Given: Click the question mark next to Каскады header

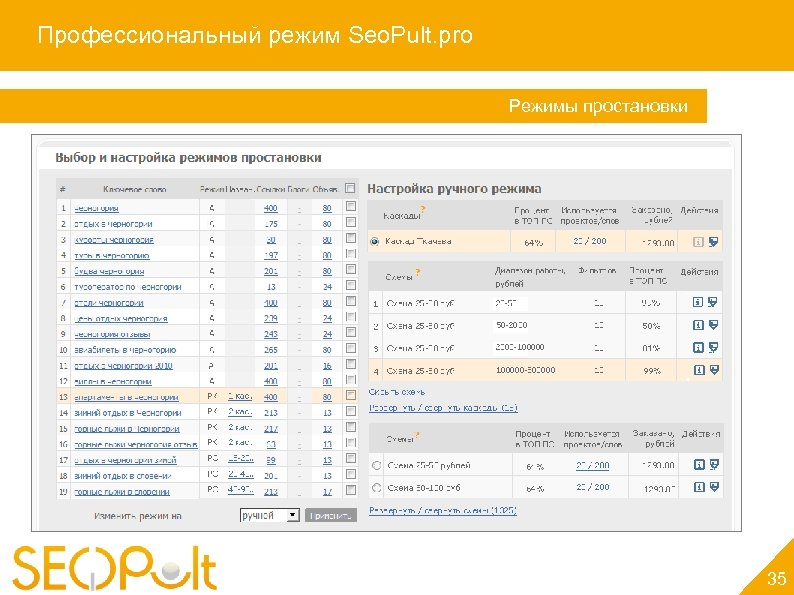Looking at the screenshot, I should click(423, 210).
